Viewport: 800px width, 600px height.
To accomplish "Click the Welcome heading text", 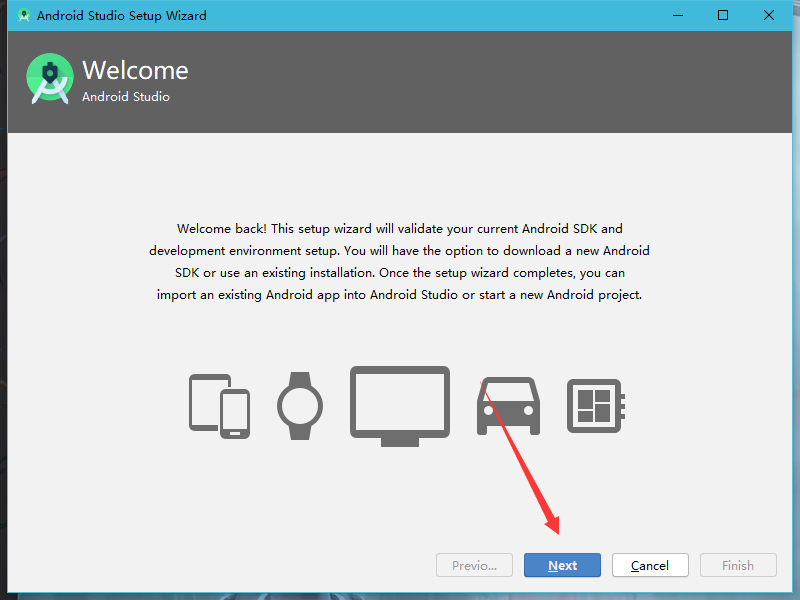I will click(135, 70).
